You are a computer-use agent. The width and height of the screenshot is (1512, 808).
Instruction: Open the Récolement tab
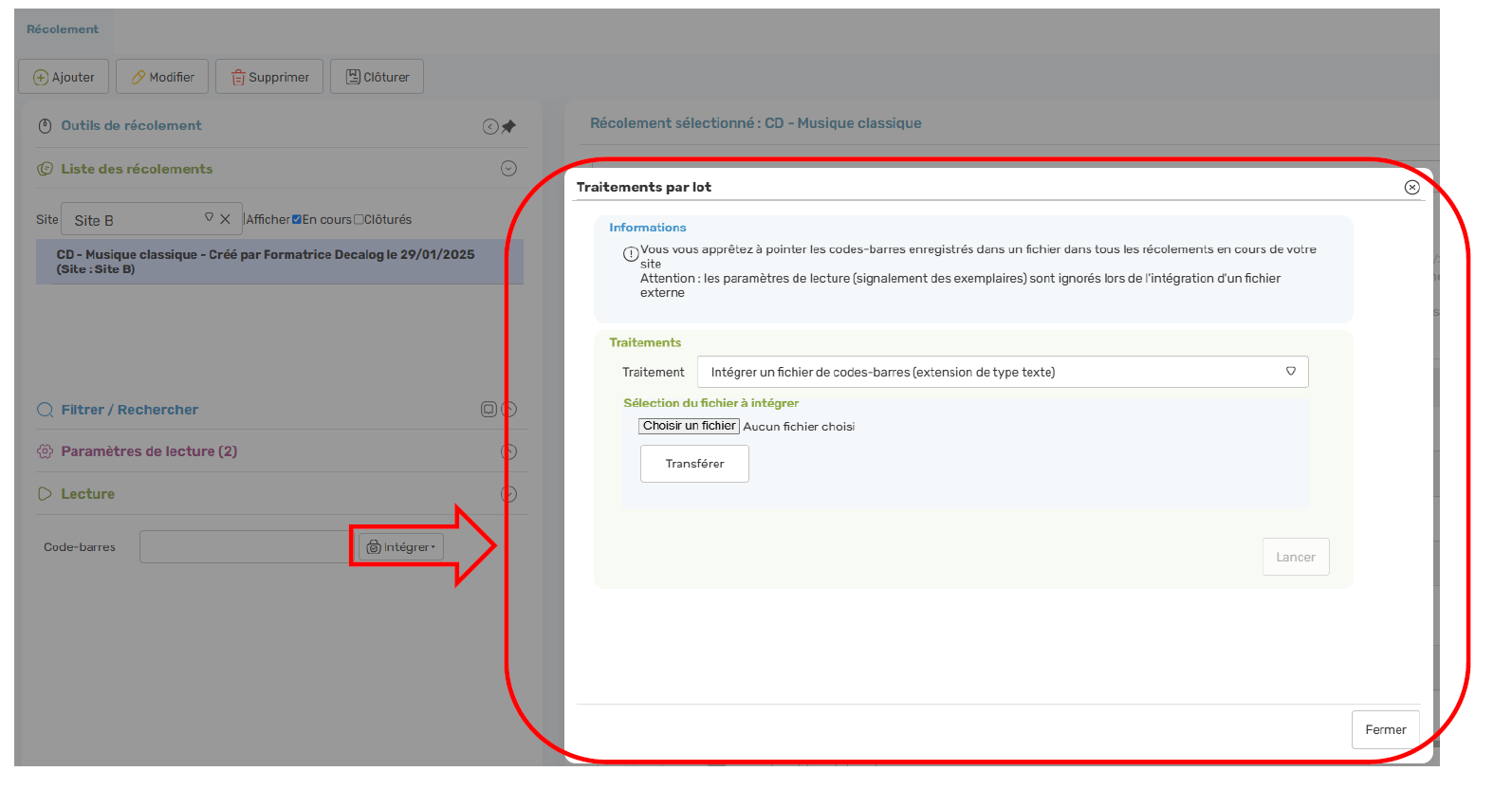point(63,29)
